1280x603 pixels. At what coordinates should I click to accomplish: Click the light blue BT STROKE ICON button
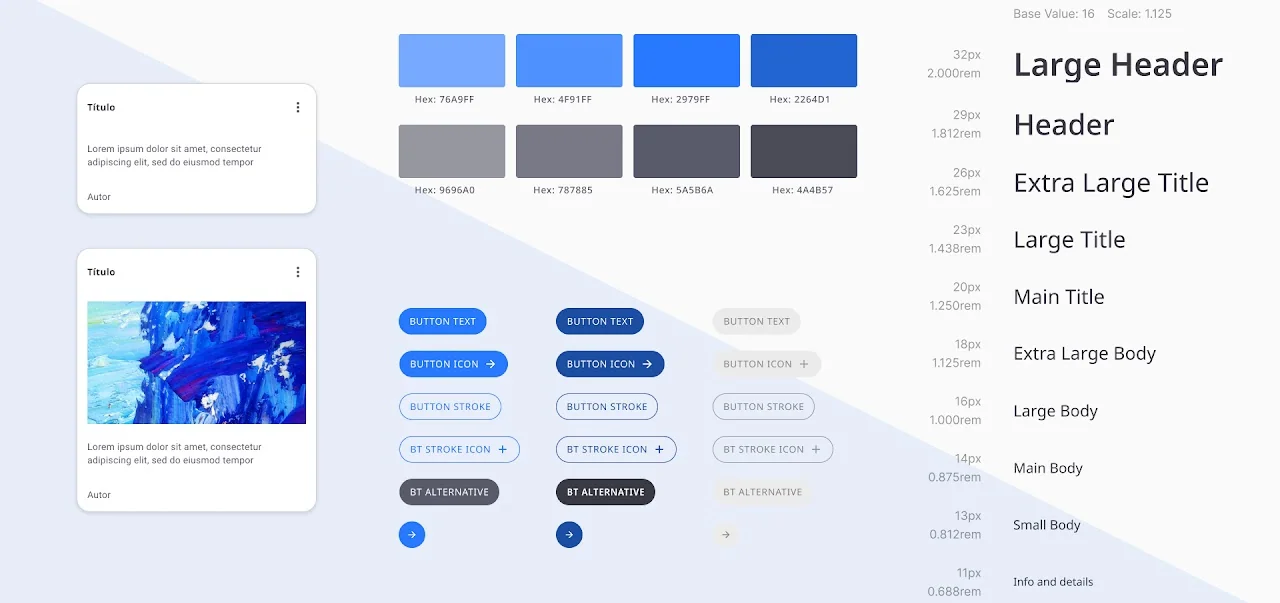point(459,450)
